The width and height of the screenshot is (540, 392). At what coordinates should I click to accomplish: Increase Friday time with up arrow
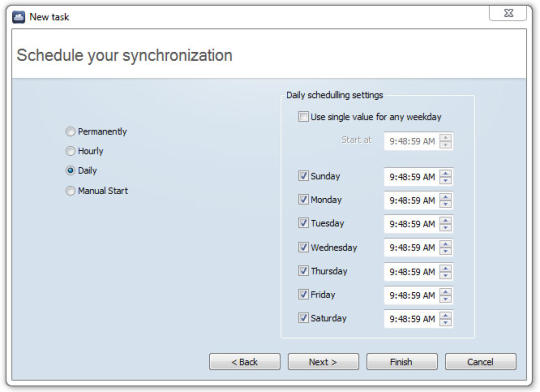point(446,292)
